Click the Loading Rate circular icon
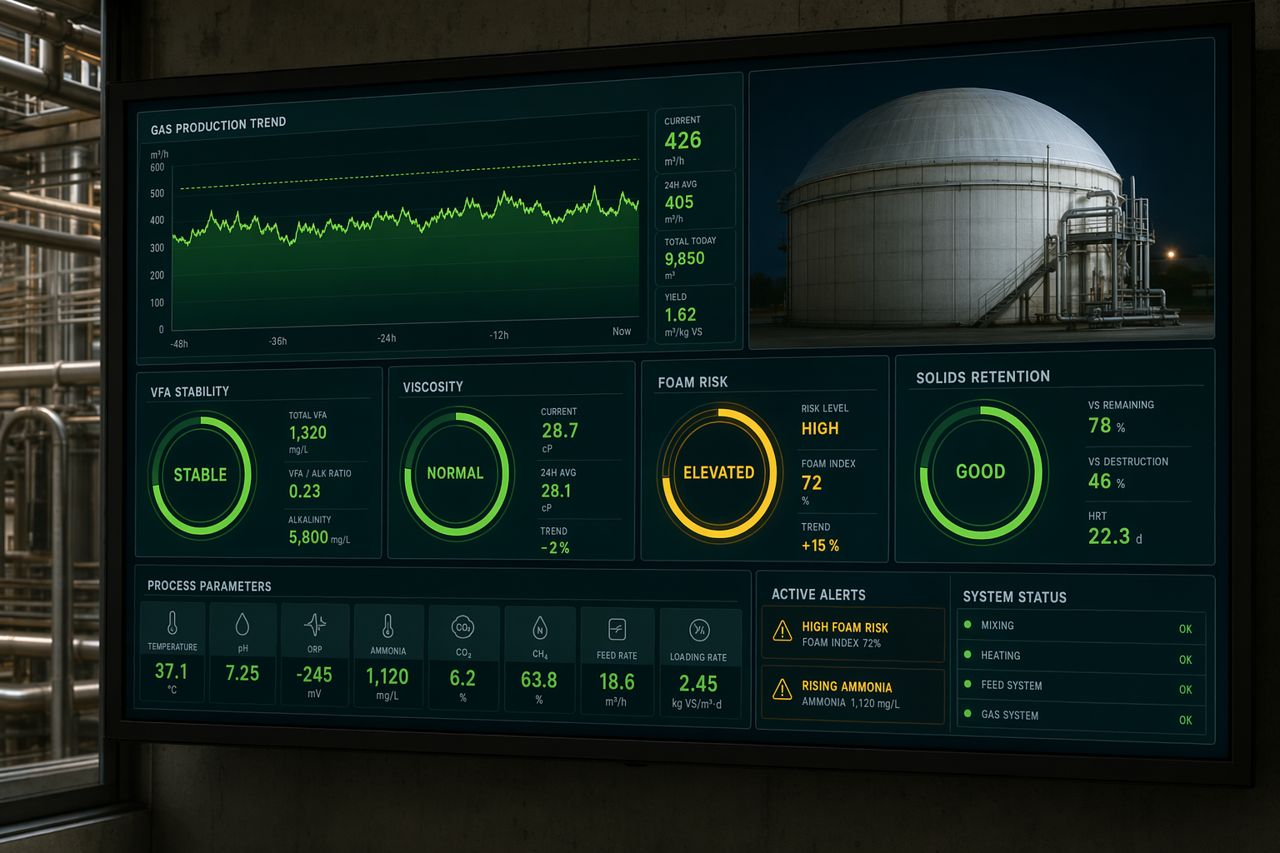This screenshot has width=1280, height=853. pyautogui.click(x=699, y=630)
